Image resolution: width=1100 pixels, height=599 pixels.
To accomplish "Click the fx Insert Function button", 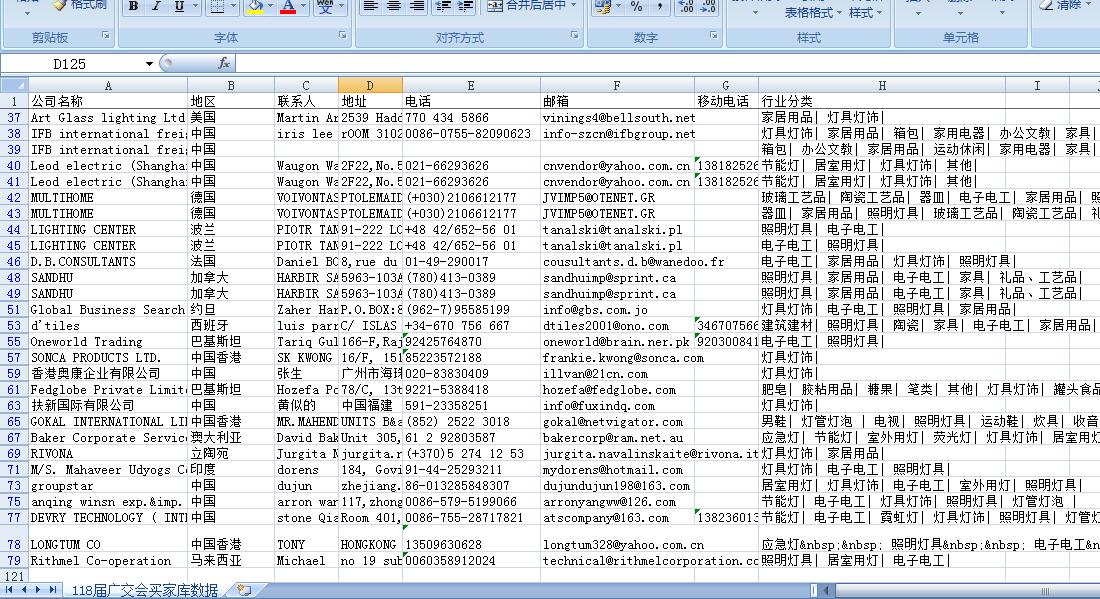I will click(224, 63).
